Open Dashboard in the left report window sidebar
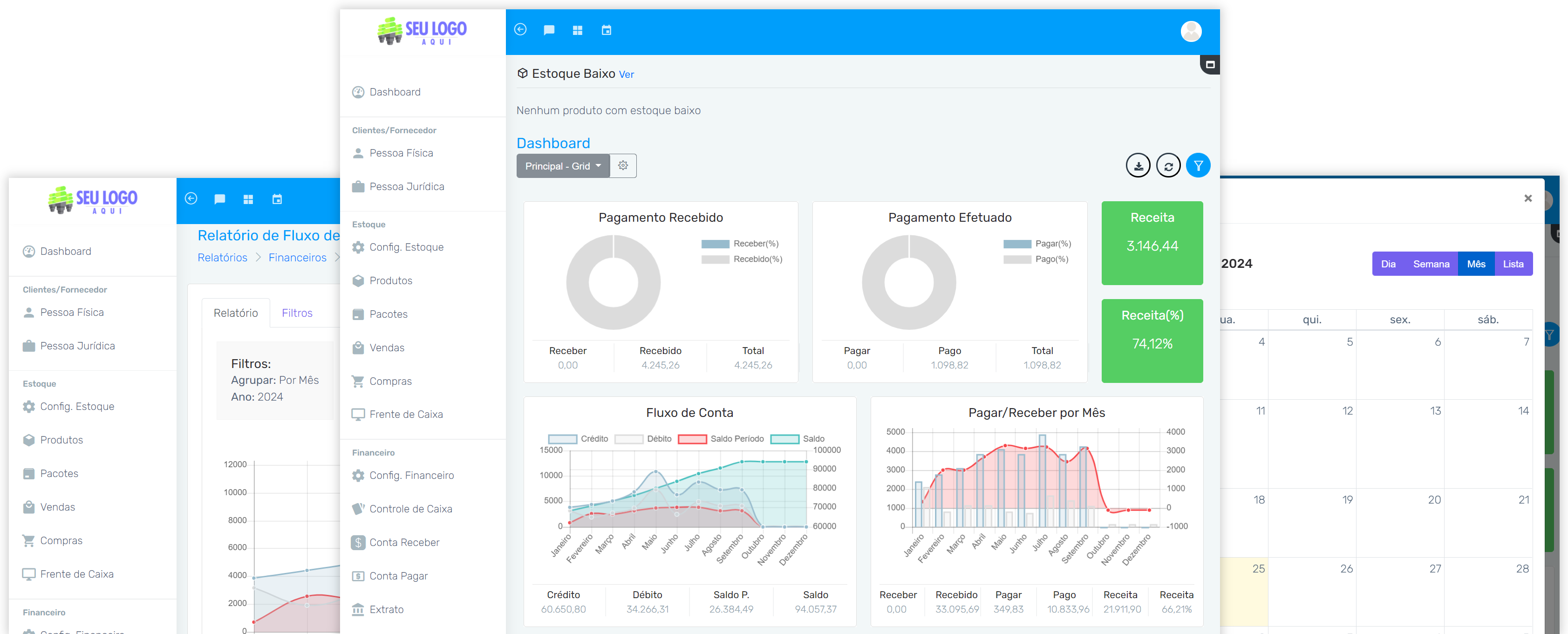 pos(57,251)
